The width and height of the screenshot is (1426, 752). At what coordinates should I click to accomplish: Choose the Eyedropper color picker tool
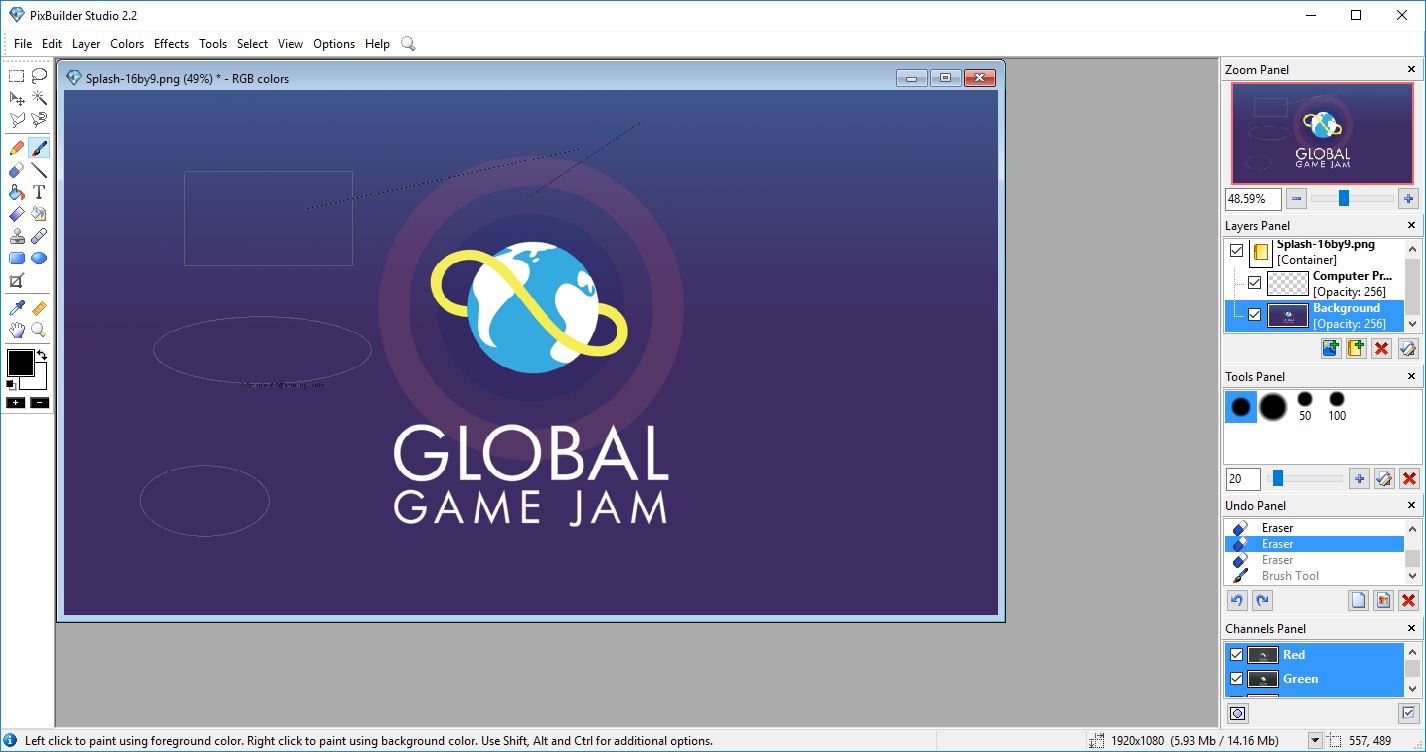pyautogui.click(x=17, y=308)
